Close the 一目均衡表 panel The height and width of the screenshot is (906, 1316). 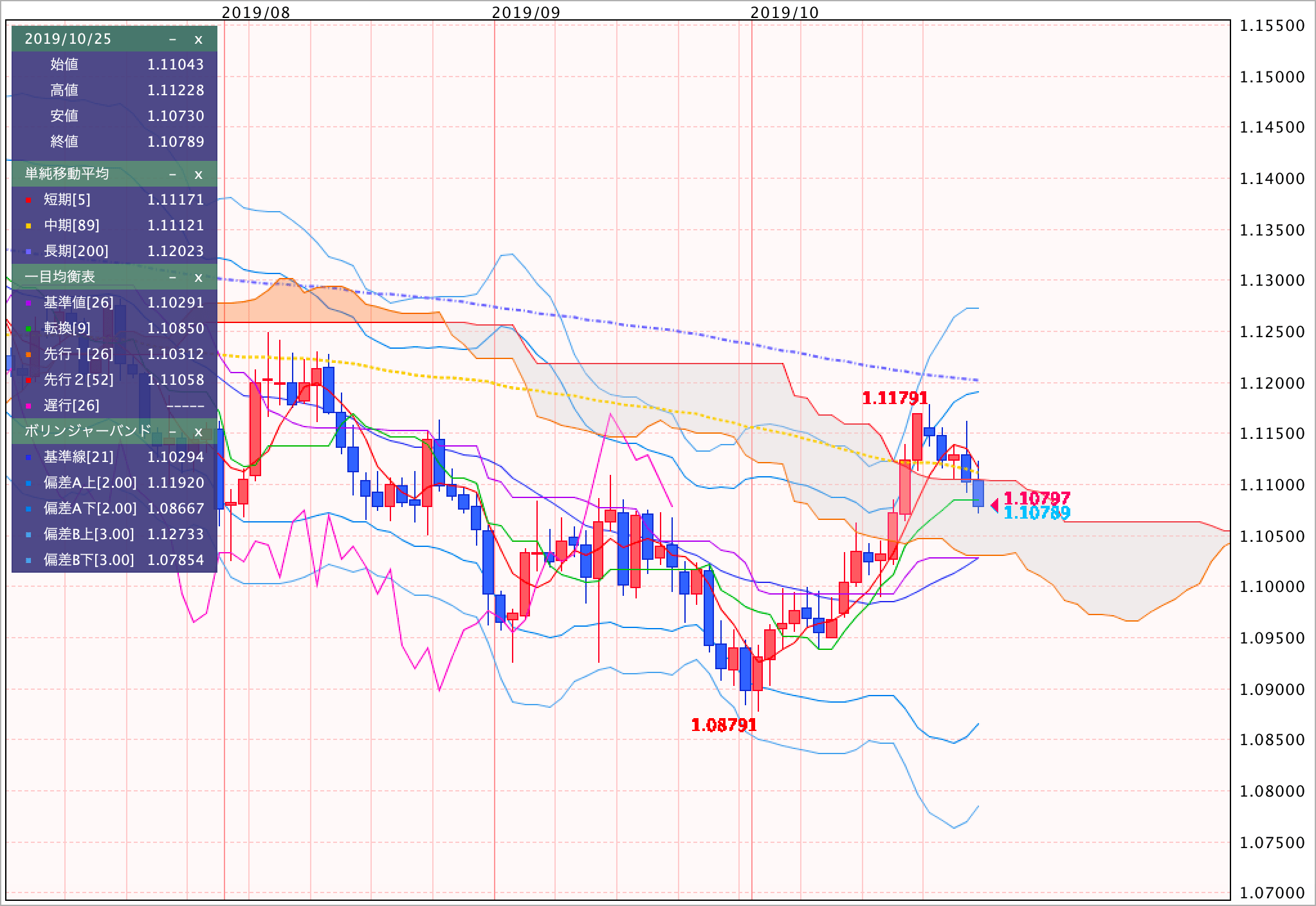(x=198, y=277)
